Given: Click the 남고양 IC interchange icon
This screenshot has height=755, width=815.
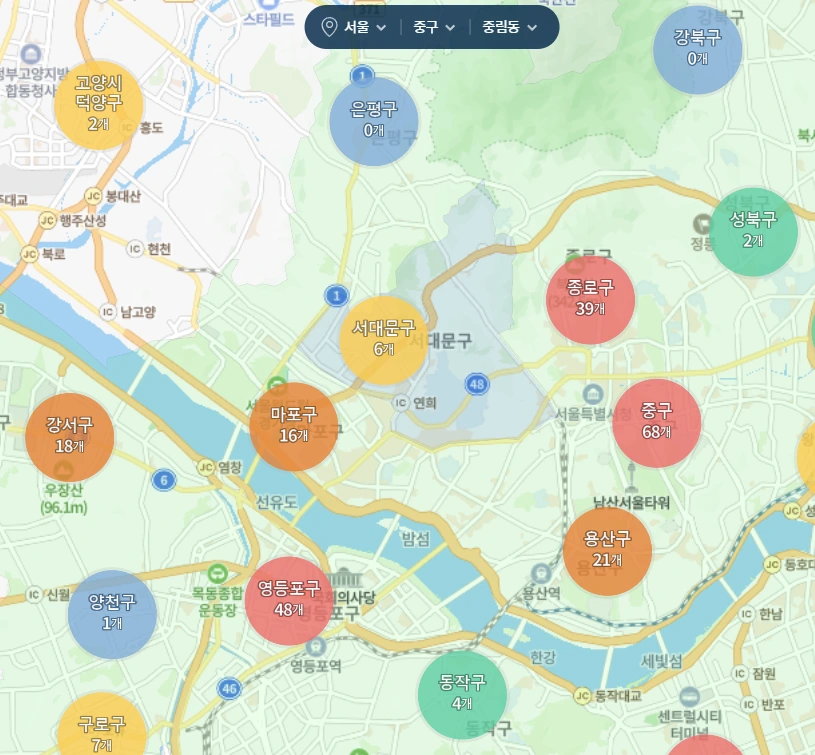Looking at the screenshot, I should (108, 312).
